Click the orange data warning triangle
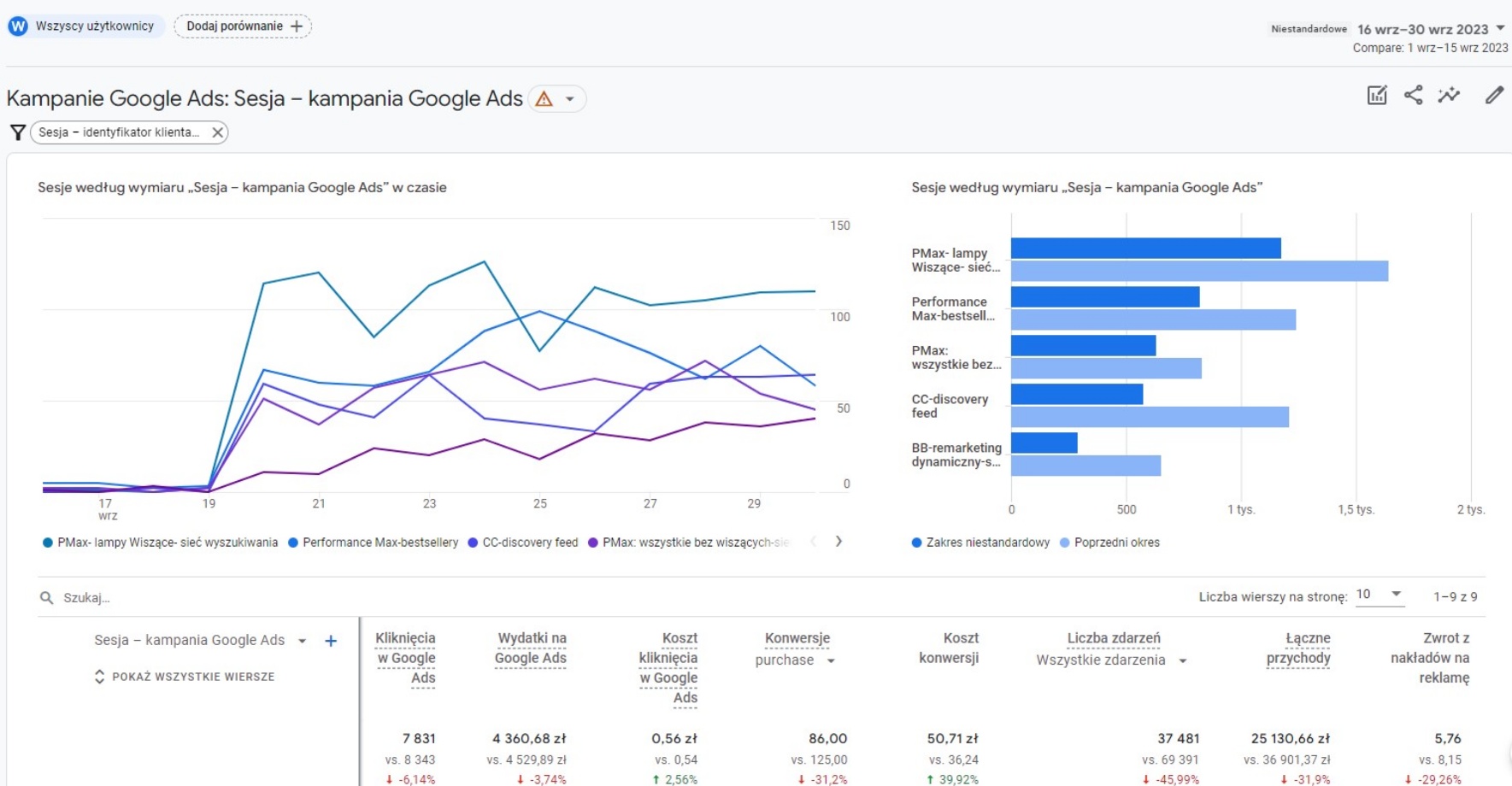This screenshot has width=1512, height=786. pyautogui.click(x=544, y=99)
